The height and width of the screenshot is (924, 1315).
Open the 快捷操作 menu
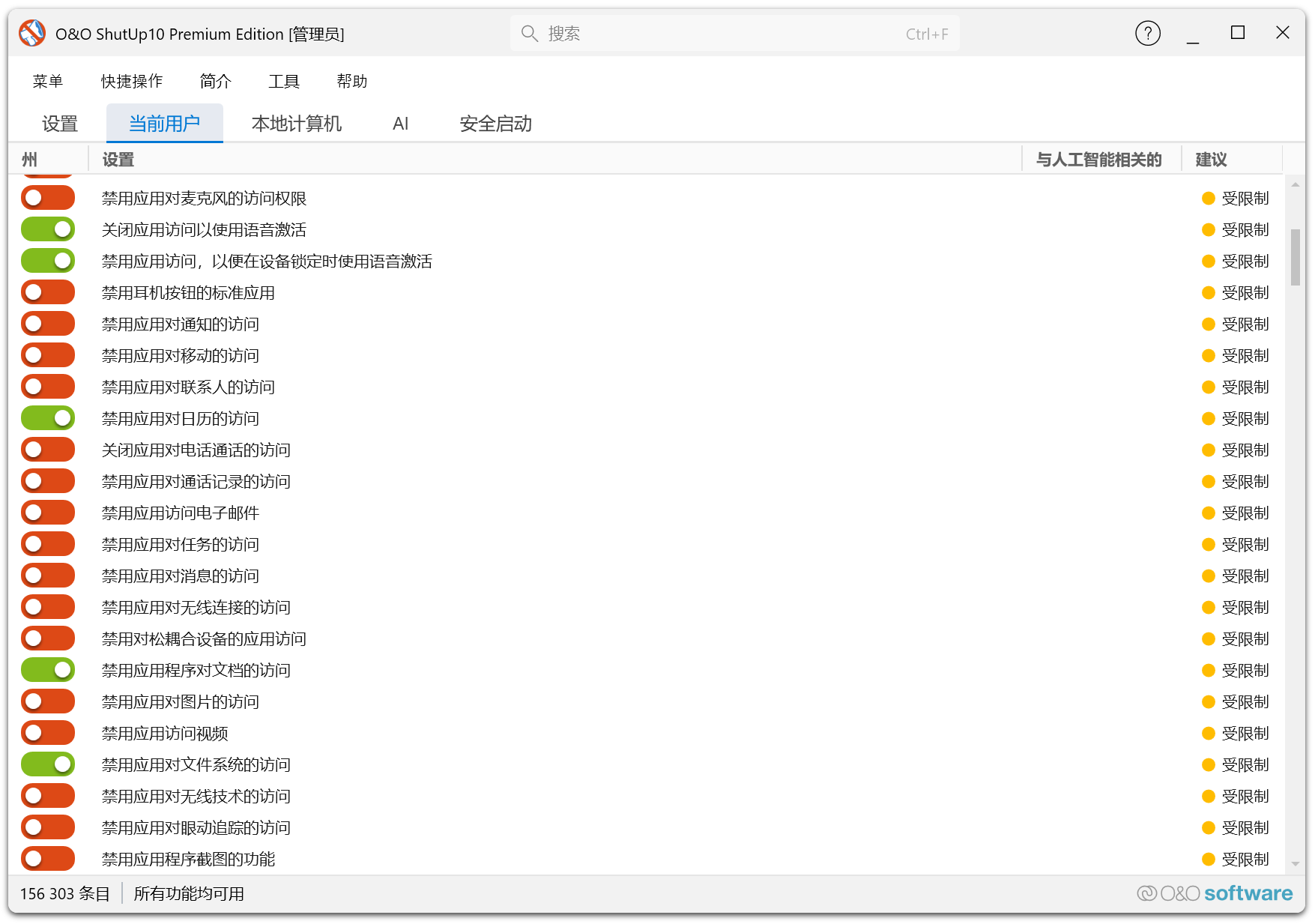click(x=132, y=81)
